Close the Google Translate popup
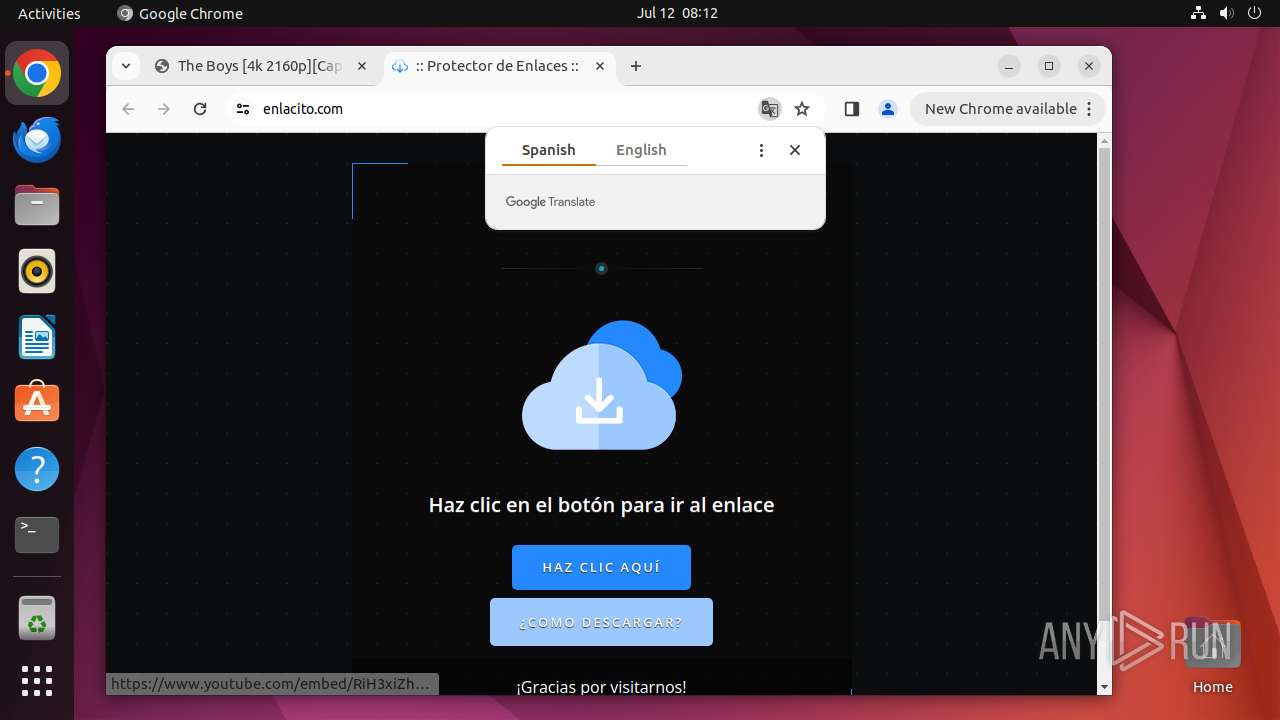This screenshot has height=720, width=1280. pyautogui.click(x=795, y=150)
